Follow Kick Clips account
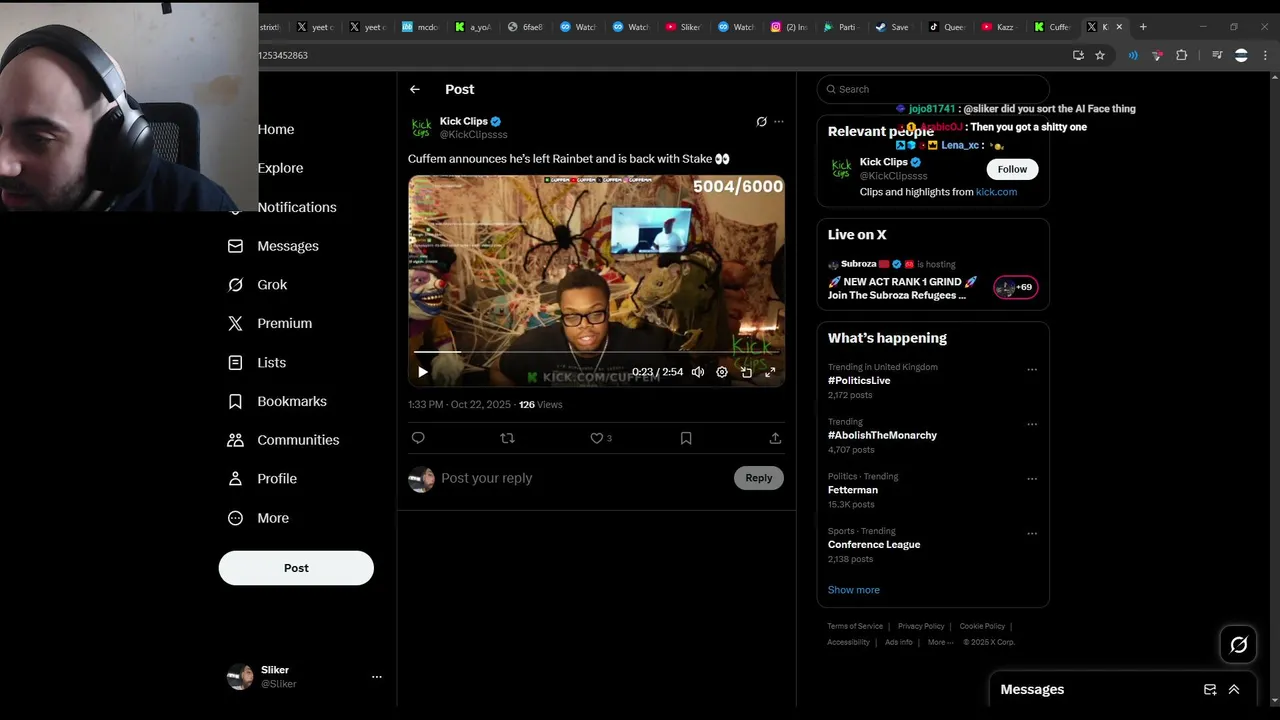This screenshot has height=720, width=1280. point(1012,169)
